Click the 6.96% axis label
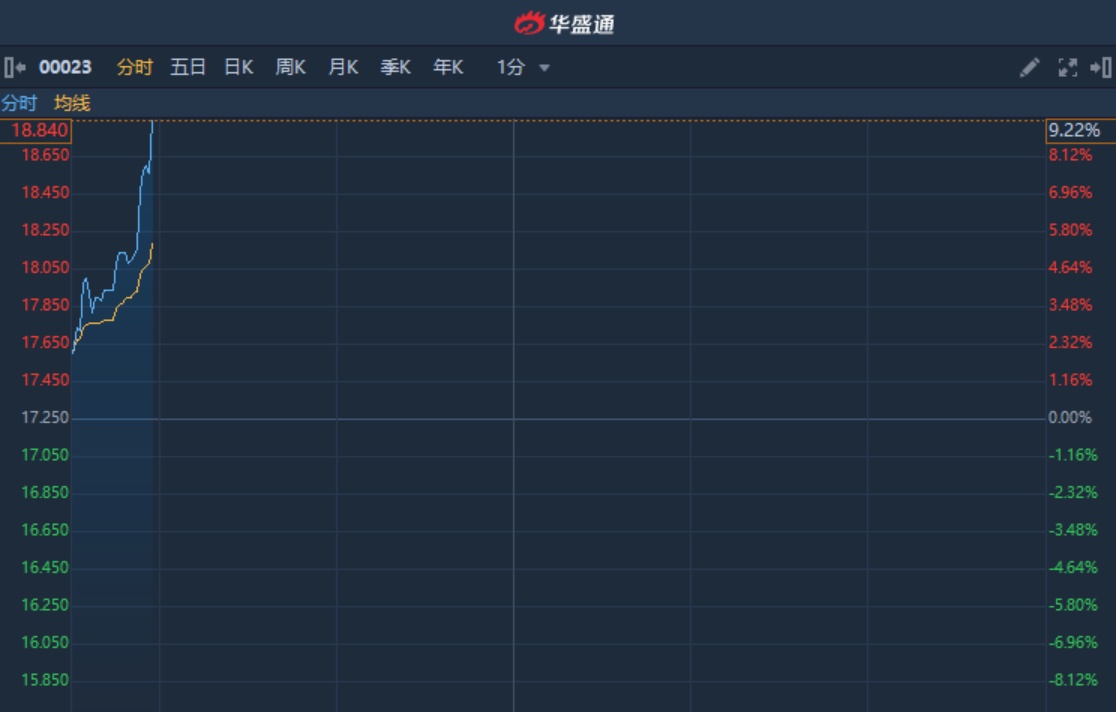 tap(1070, 192)
